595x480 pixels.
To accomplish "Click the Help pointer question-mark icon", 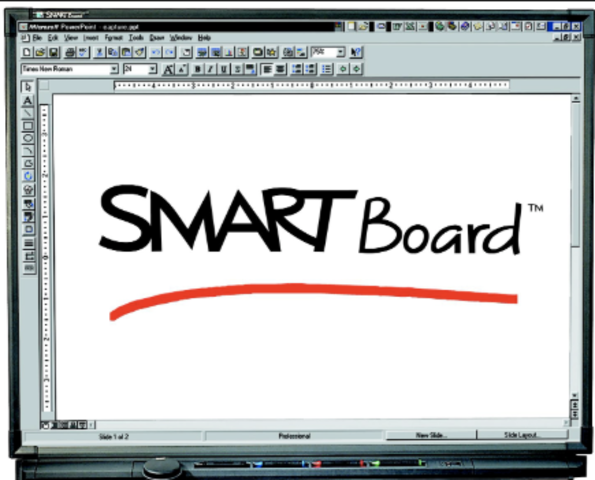I will 356,52.
